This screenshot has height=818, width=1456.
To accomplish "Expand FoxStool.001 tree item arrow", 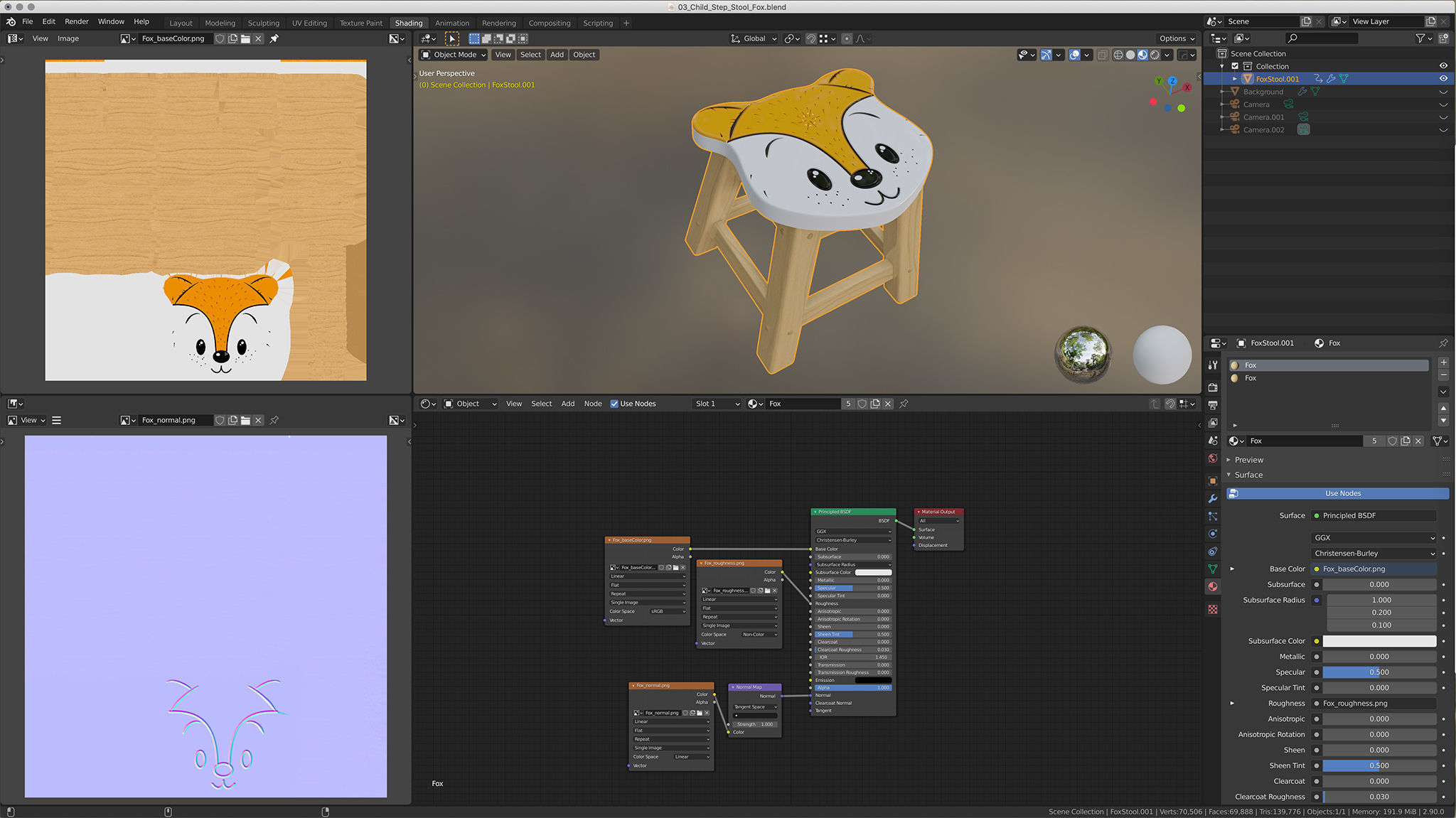I will [1235, 79].
